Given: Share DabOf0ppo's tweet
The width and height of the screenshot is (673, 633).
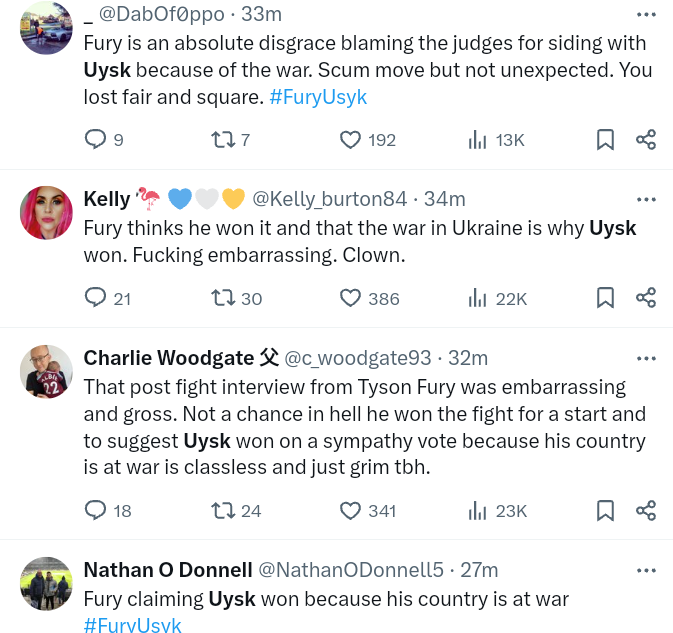Looking at the screenshot, I should point(646,140).
